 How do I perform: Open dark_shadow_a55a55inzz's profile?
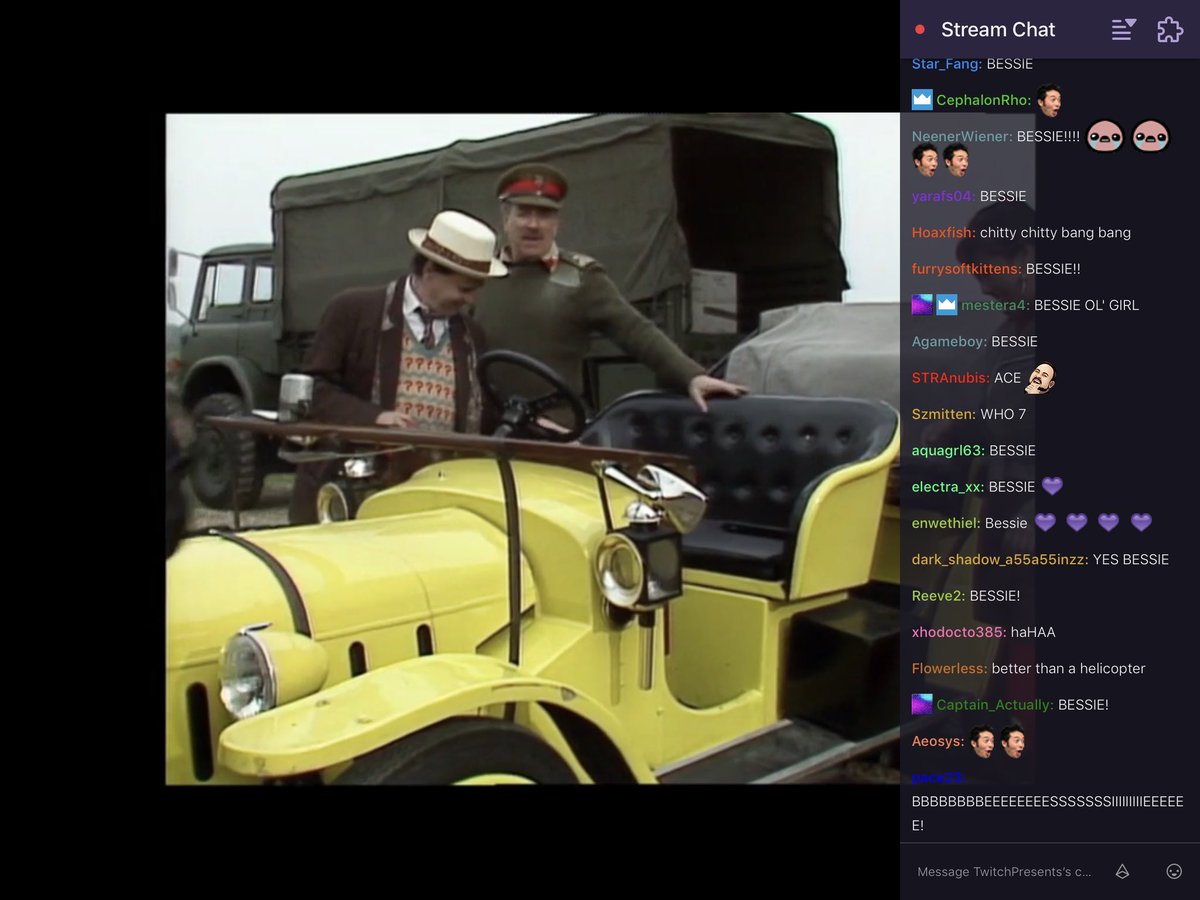pos(1000,559)
